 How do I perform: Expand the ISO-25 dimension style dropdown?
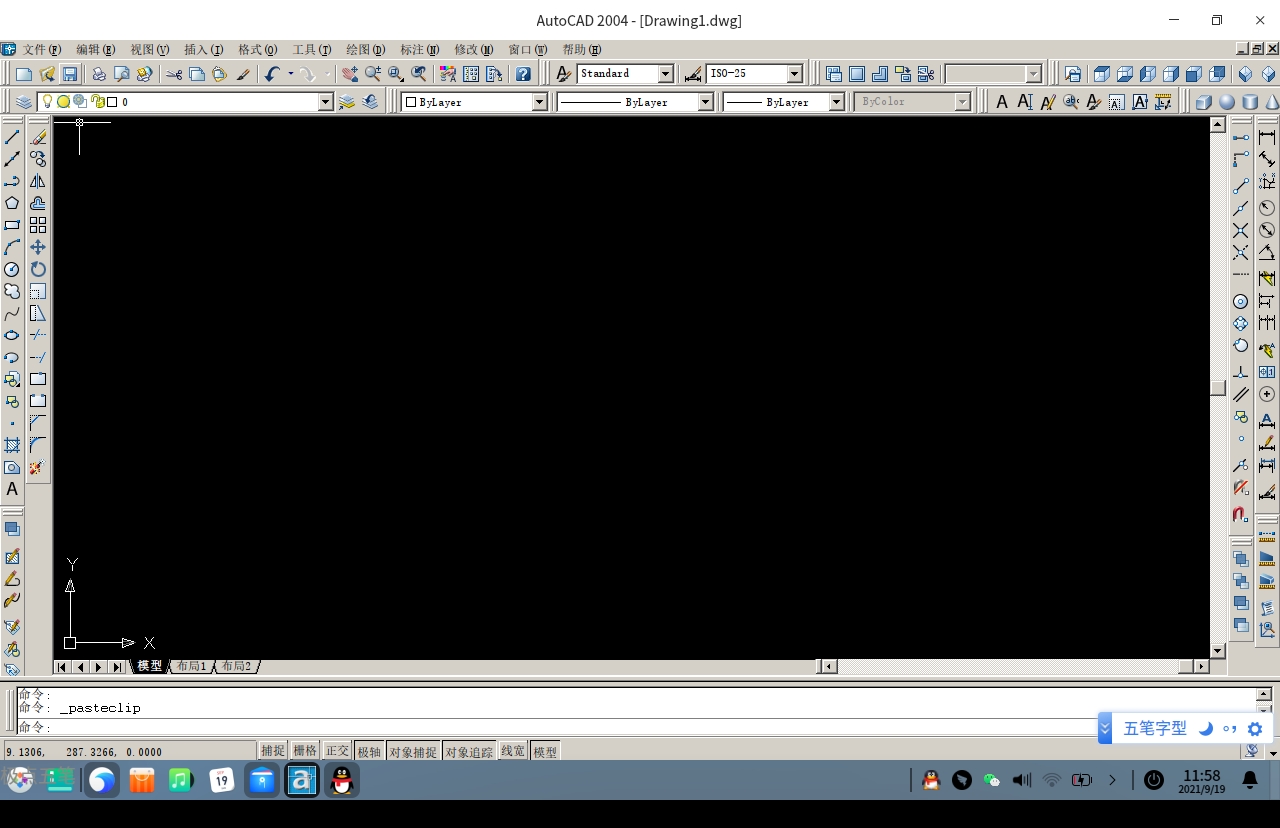[x=795, y=74]
